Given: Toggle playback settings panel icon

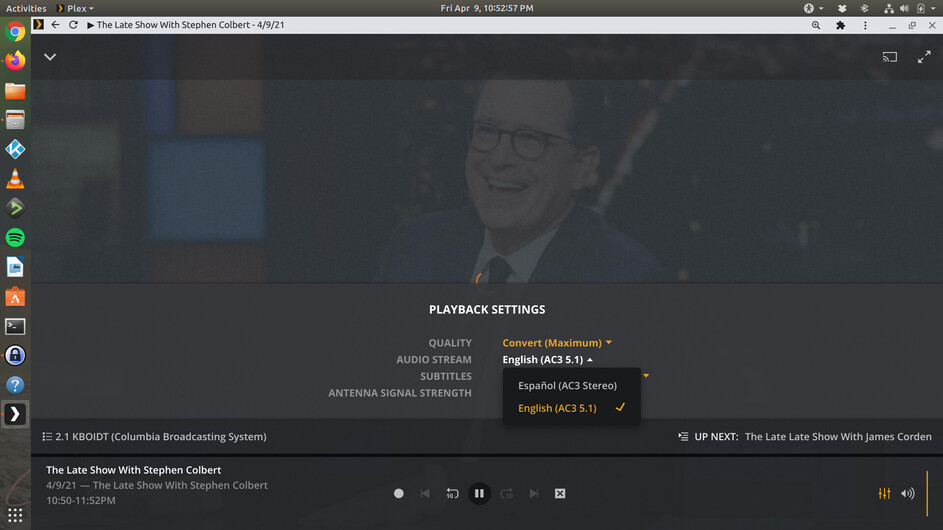Looking at the screenshot, I should pos(884,493).
